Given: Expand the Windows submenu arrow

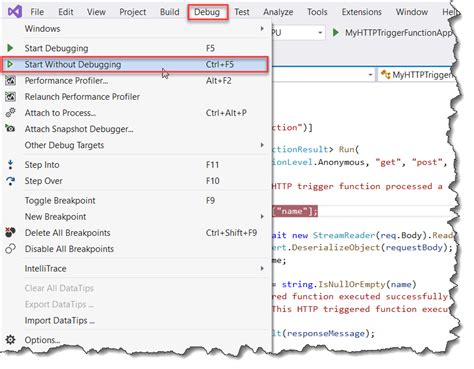Looking at the screenshot, I should pos(262,29).
